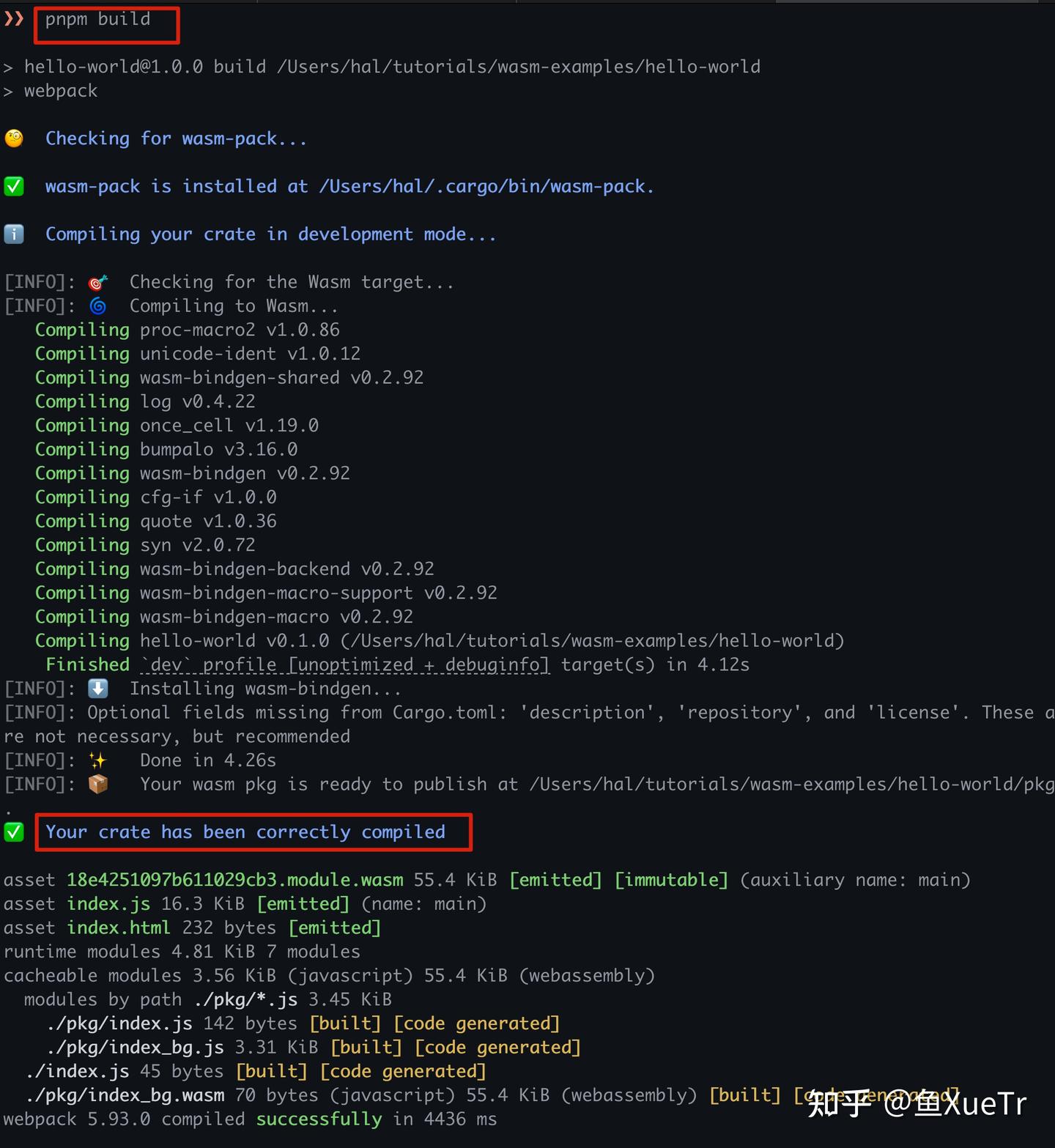The image size is (1055, 1148).
Task: Click the magnifying face emoji beside wasm-pack check
Action: point(13,138)
